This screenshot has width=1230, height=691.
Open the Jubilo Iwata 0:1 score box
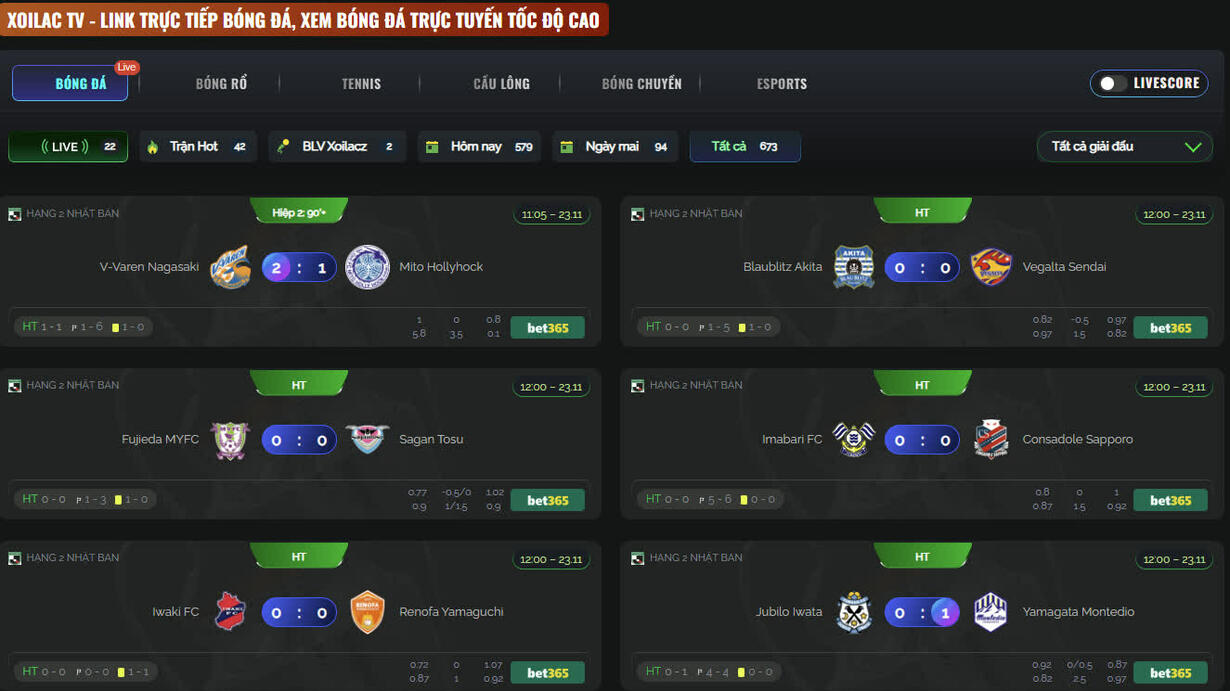[922, 612]
